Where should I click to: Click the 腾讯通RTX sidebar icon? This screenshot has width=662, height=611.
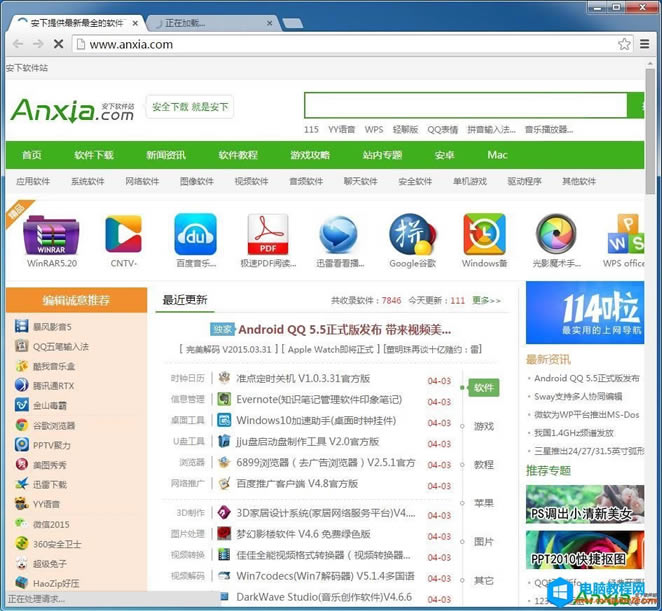tap(22, 385)
